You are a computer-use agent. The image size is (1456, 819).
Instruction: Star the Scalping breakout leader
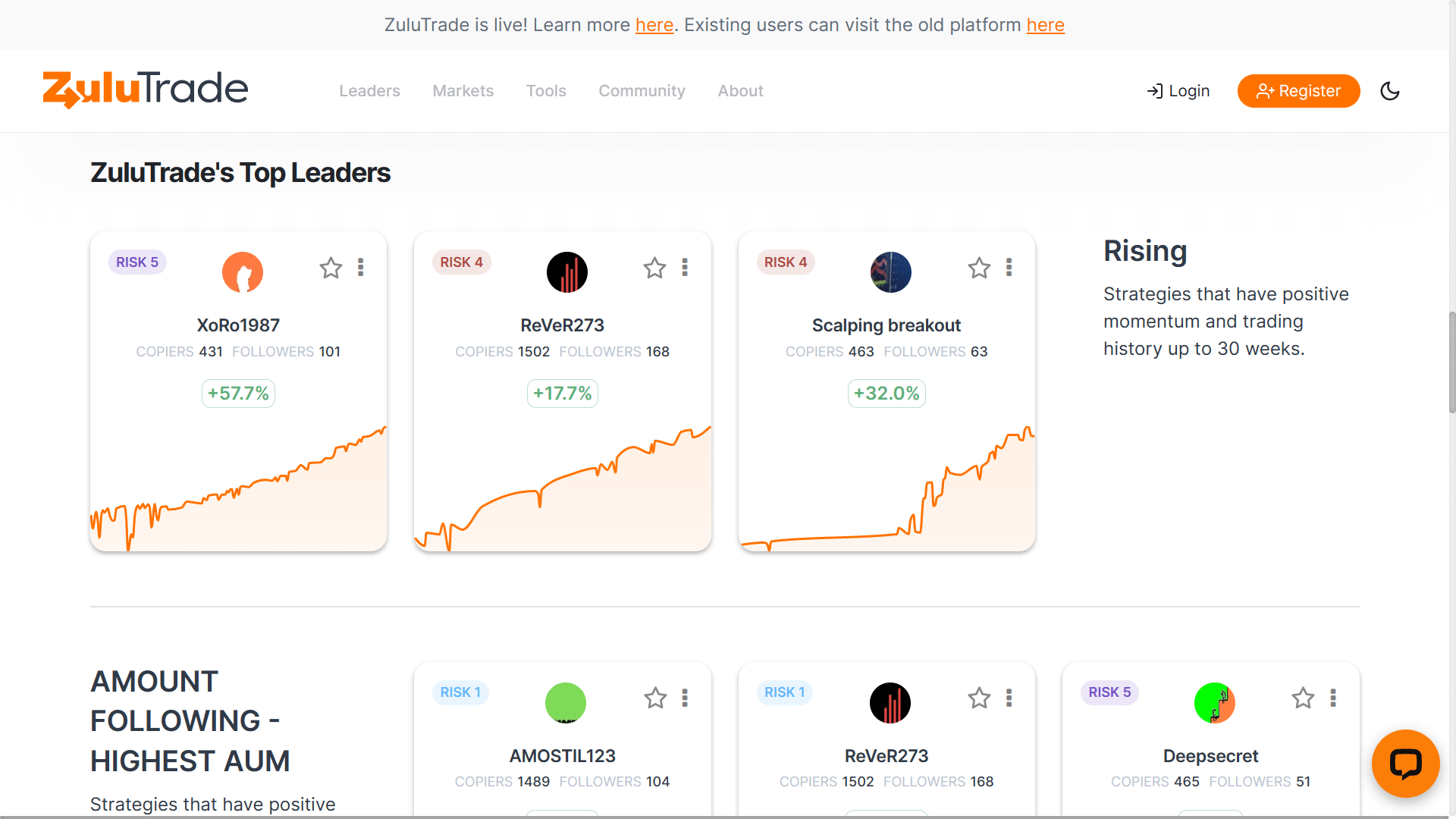point(979,268)
